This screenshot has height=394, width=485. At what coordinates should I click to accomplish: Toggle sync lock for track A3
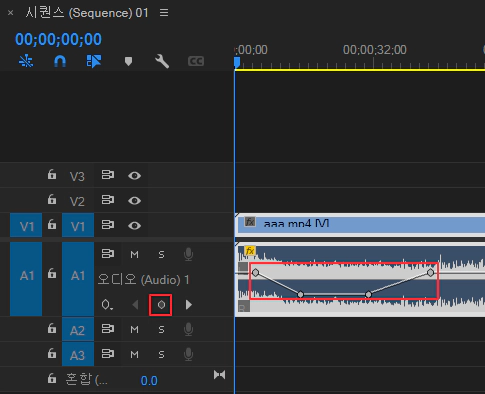108,354
